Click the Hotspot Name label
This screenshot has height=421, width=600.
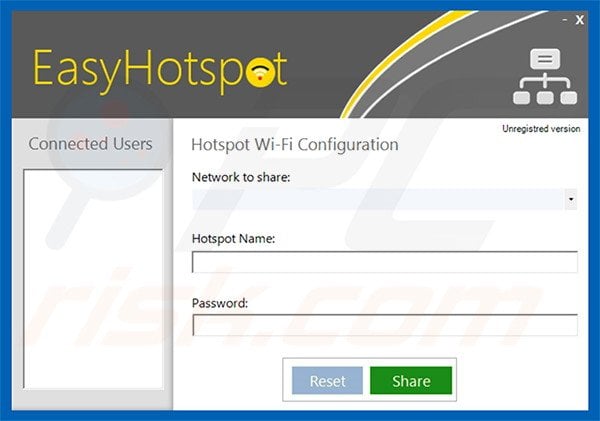tap(233, 239)
